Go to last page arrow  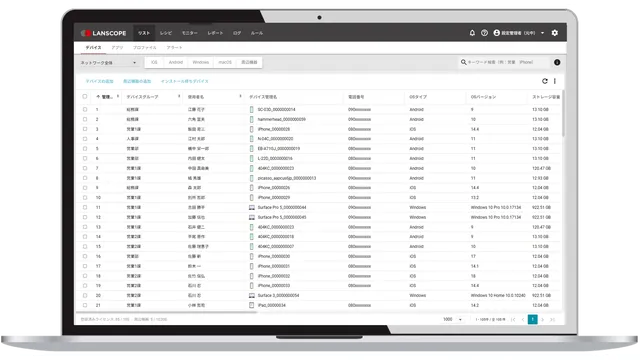(x=553, y=320)
